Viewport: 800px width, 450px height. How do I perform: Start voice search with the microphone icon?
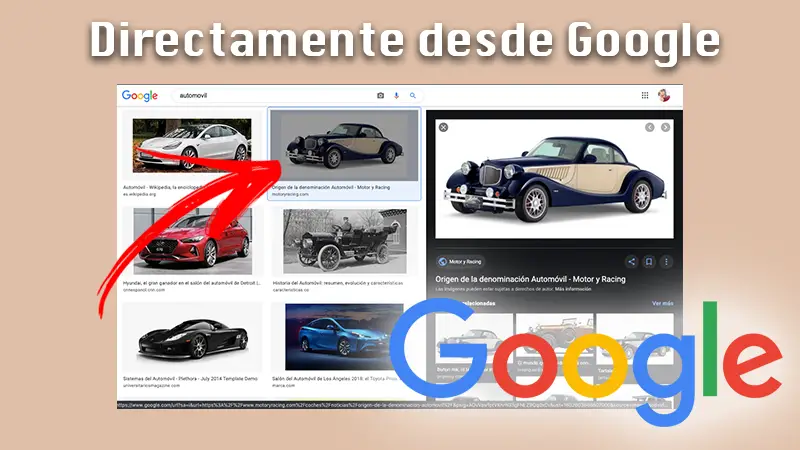[396, 95]
